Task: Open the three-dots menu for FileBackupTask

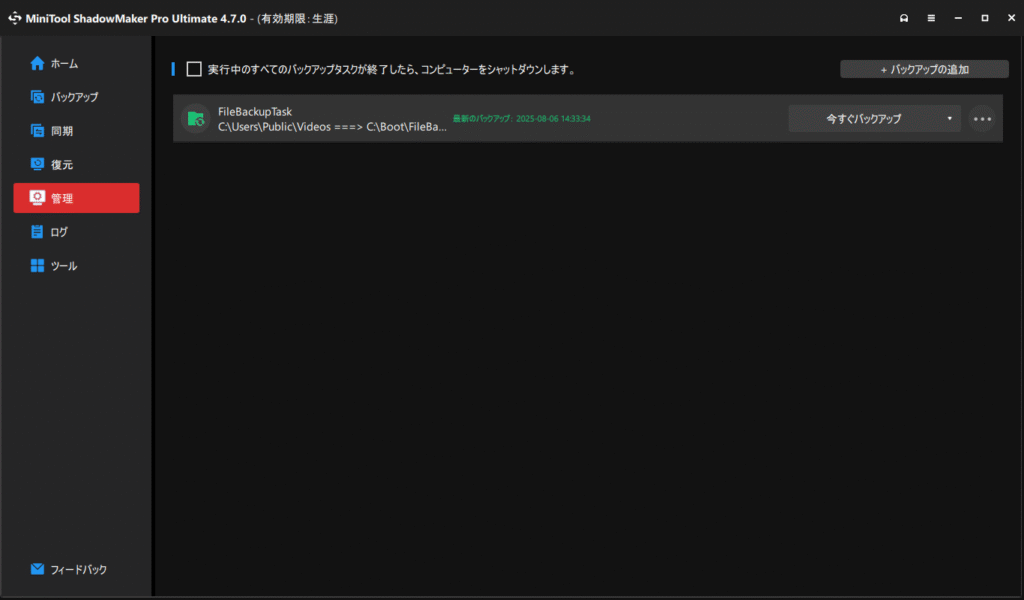Action: tap(982, 119)
